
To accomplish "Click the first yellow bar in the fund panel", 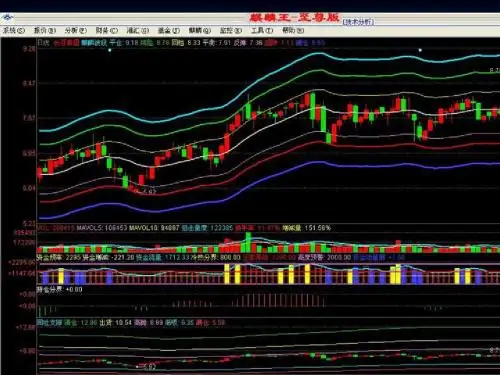I will tap(61, 276).
